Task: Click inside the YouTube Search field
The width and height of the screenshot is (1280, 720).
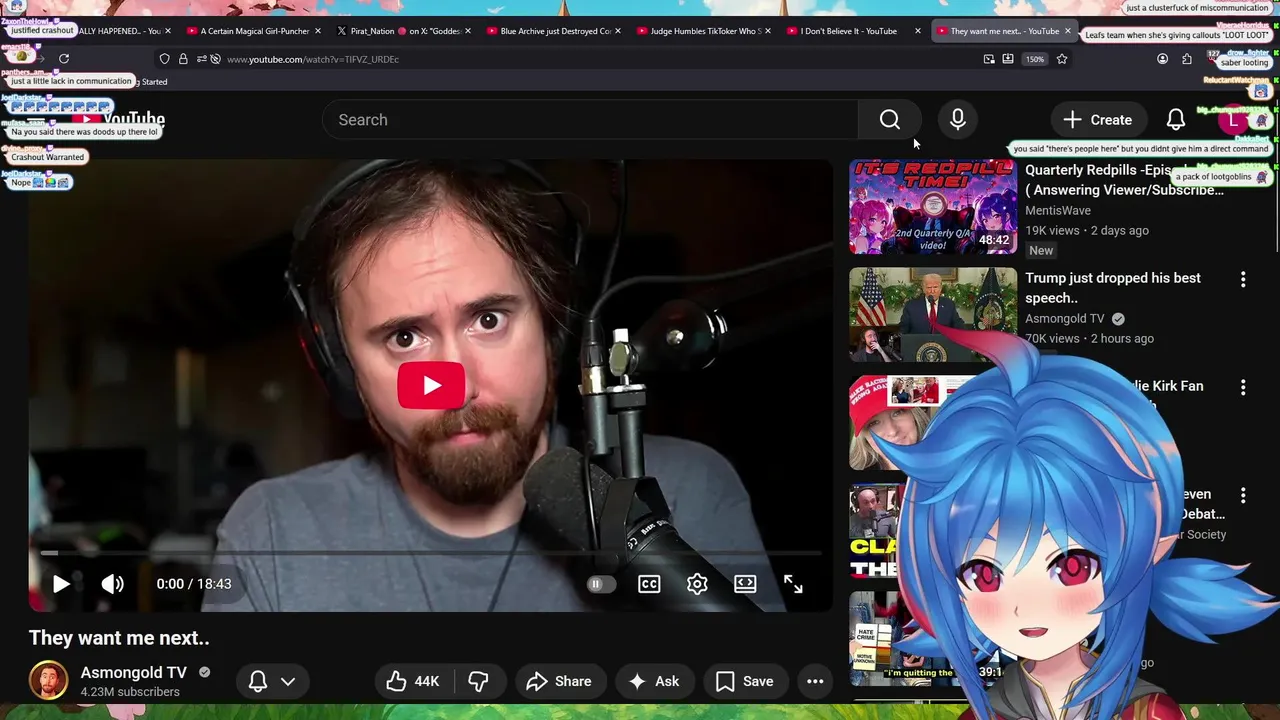Action: click(x=590, y=120)
